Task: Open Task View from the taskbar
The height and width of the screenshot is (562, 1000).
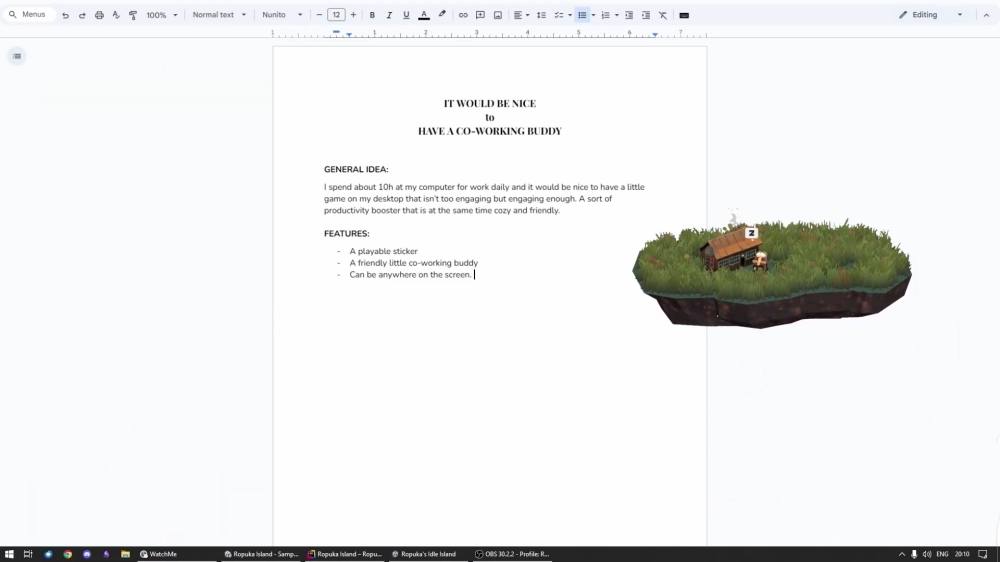Action: tap(28, 554)
